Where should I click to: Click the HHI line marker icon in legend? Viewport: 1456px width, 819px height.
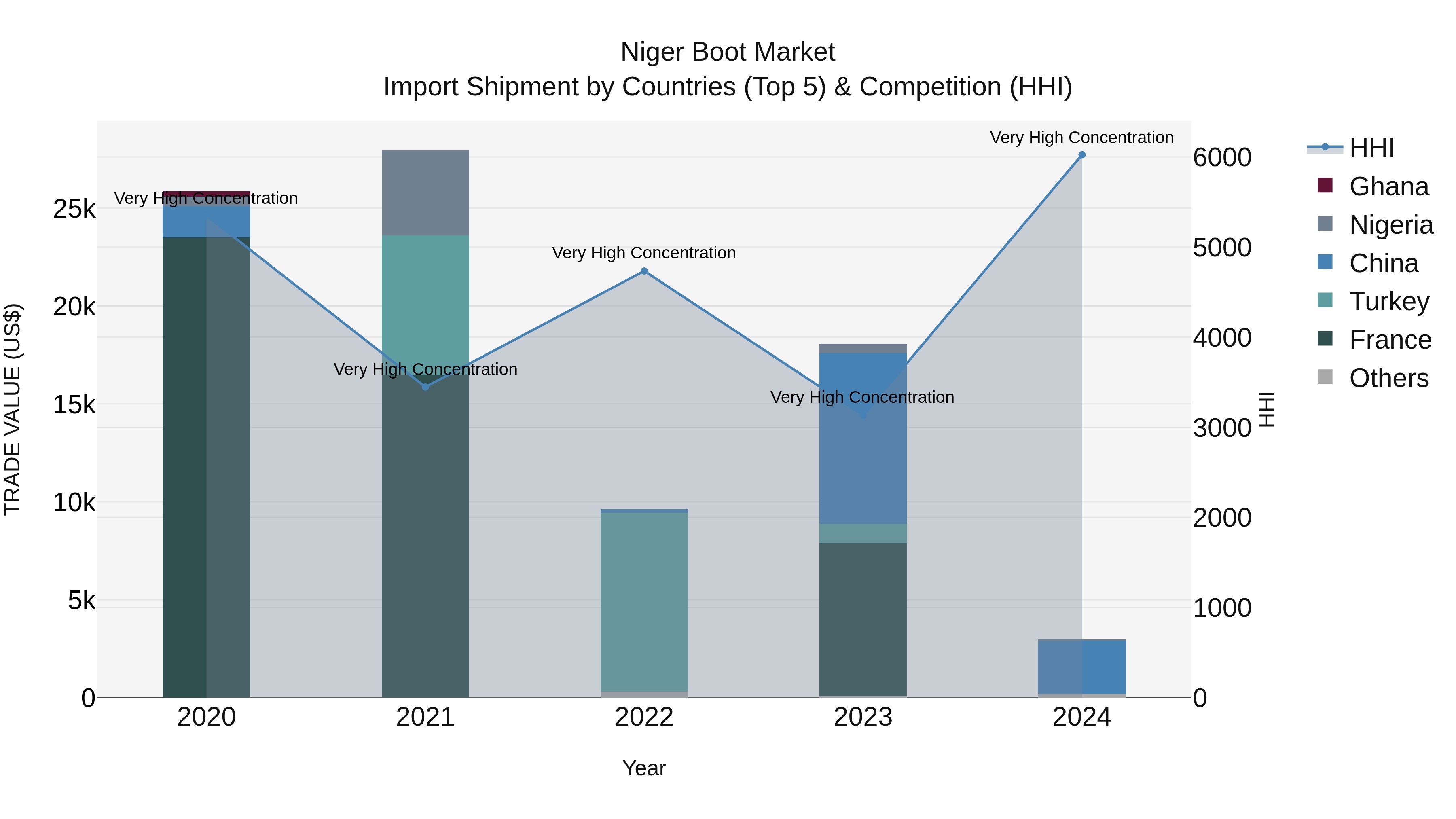(1325, 147)
